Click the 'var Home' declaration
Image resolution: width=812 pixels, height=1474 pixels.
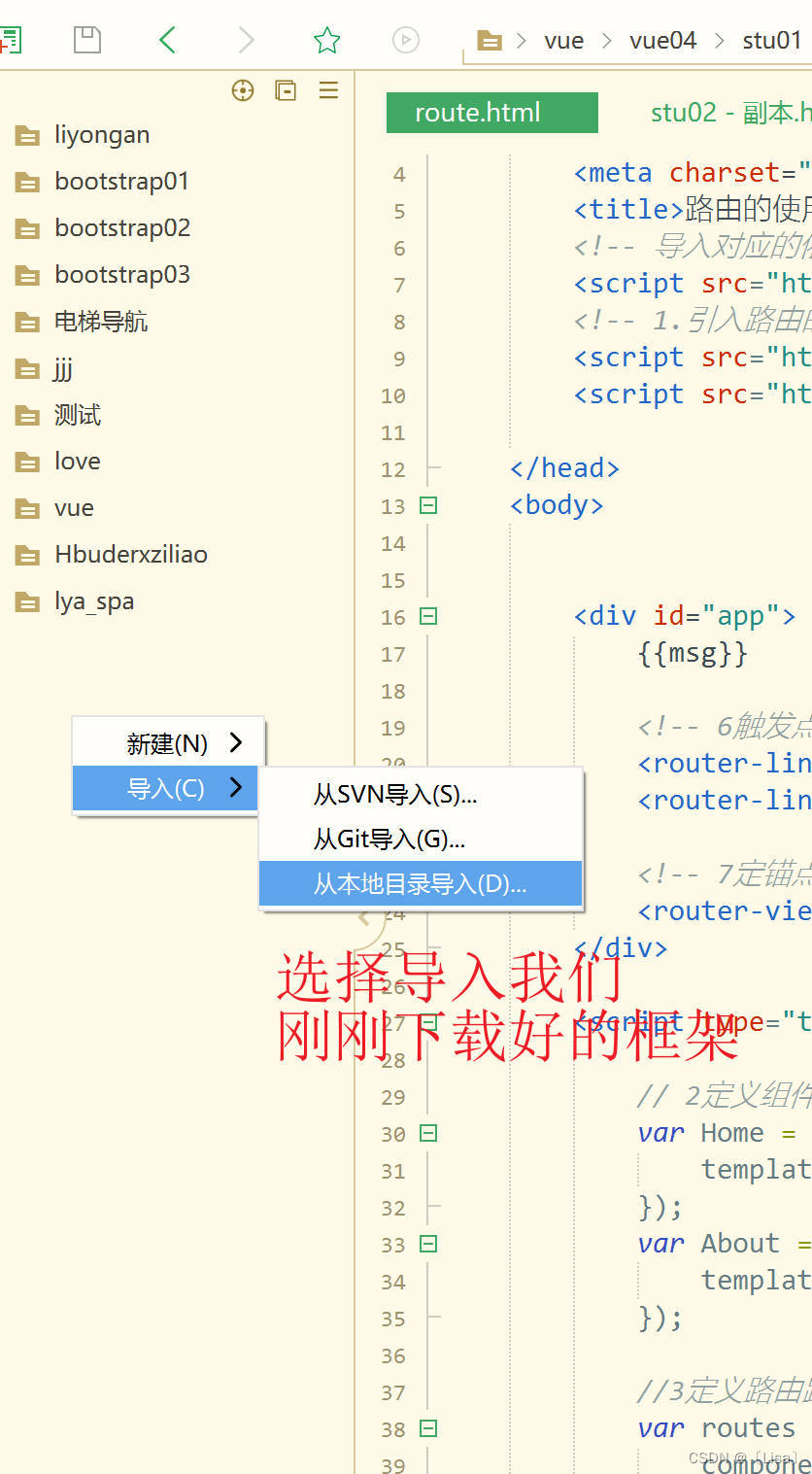(x=701, y=1133)
